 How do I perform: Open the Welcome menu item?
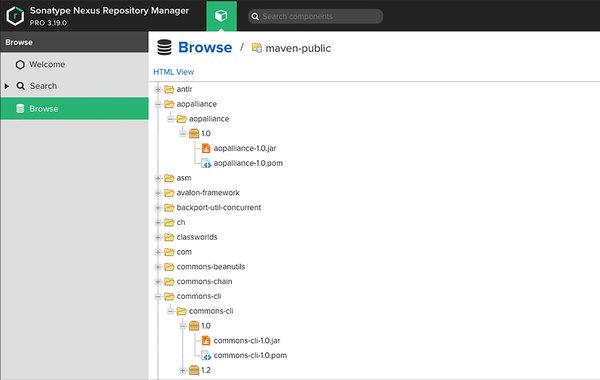[x=74, y=64]
